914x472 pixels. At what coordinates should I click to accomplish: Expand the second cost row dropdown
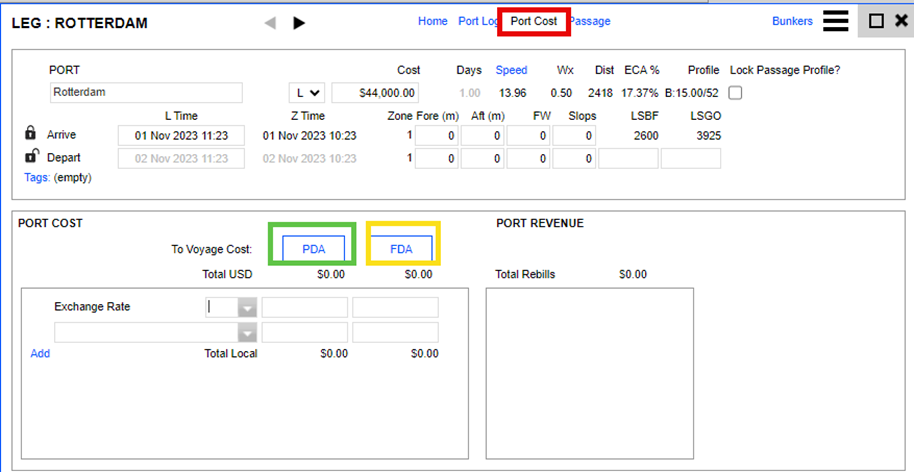pos(247,332)
